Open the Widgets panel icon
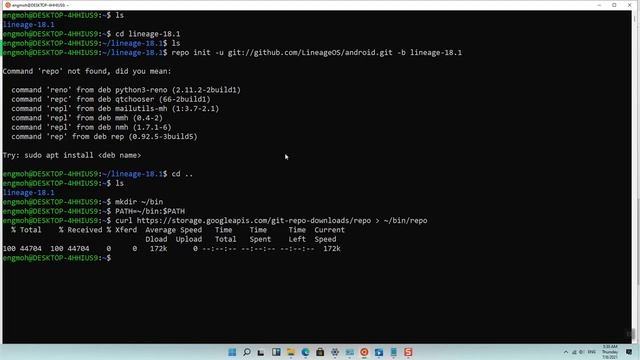The image size is (640, 360). coord(276,352)
